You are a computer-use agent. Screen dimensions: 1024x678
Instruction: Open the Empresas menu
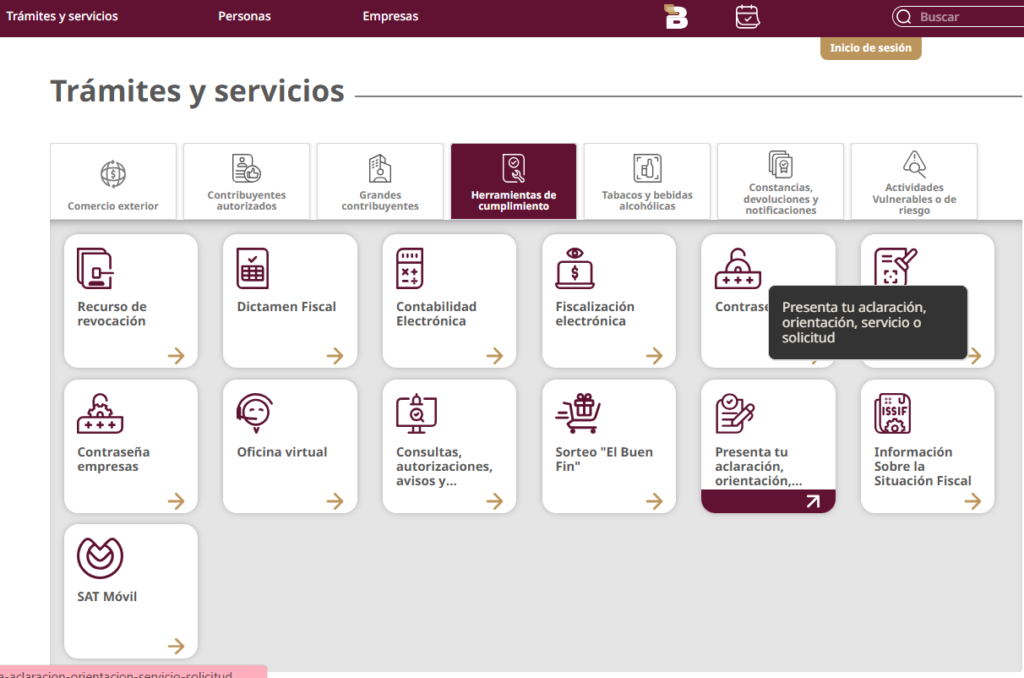point(391,16)
